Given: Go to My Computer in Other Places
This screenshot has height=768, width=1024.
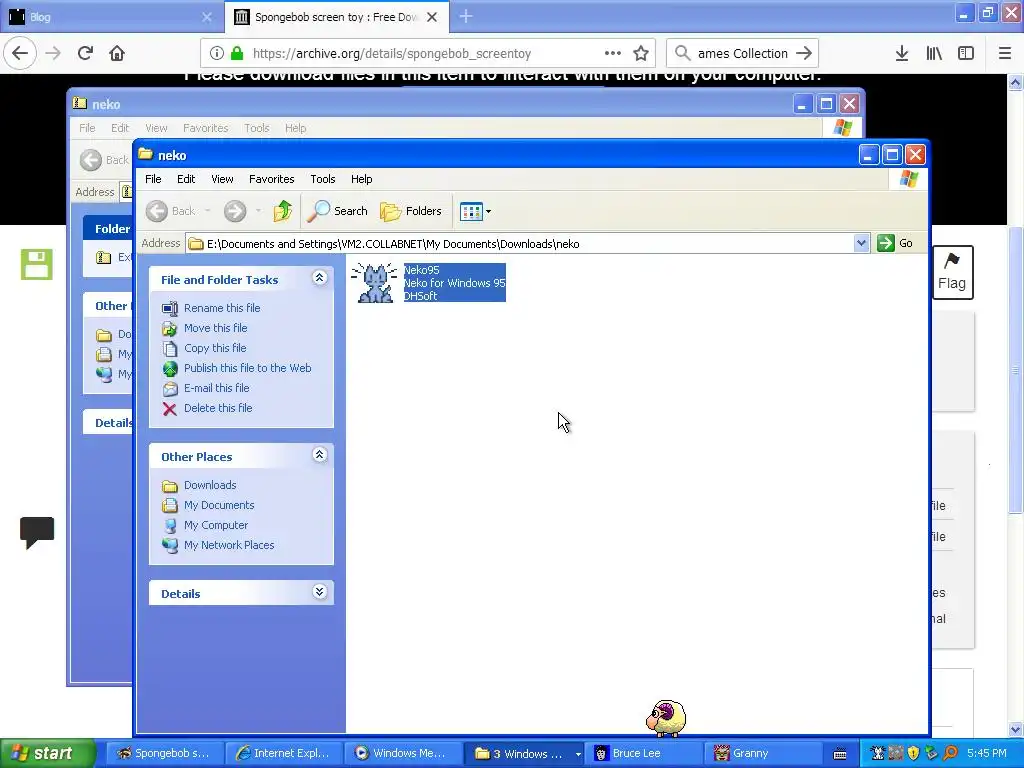Looking at the screenshot, I should pyautogui.click(x=216, y=525).
